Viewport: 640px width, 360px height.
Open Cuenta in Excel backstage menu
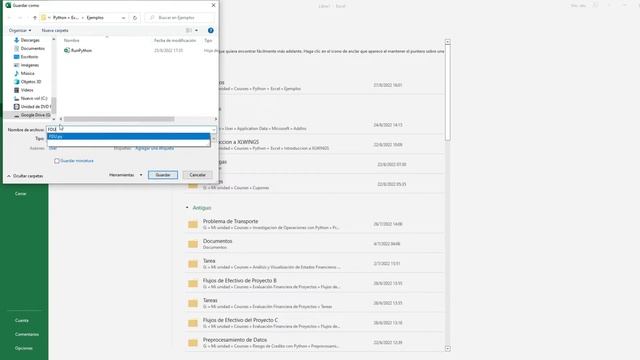[22, 321]
